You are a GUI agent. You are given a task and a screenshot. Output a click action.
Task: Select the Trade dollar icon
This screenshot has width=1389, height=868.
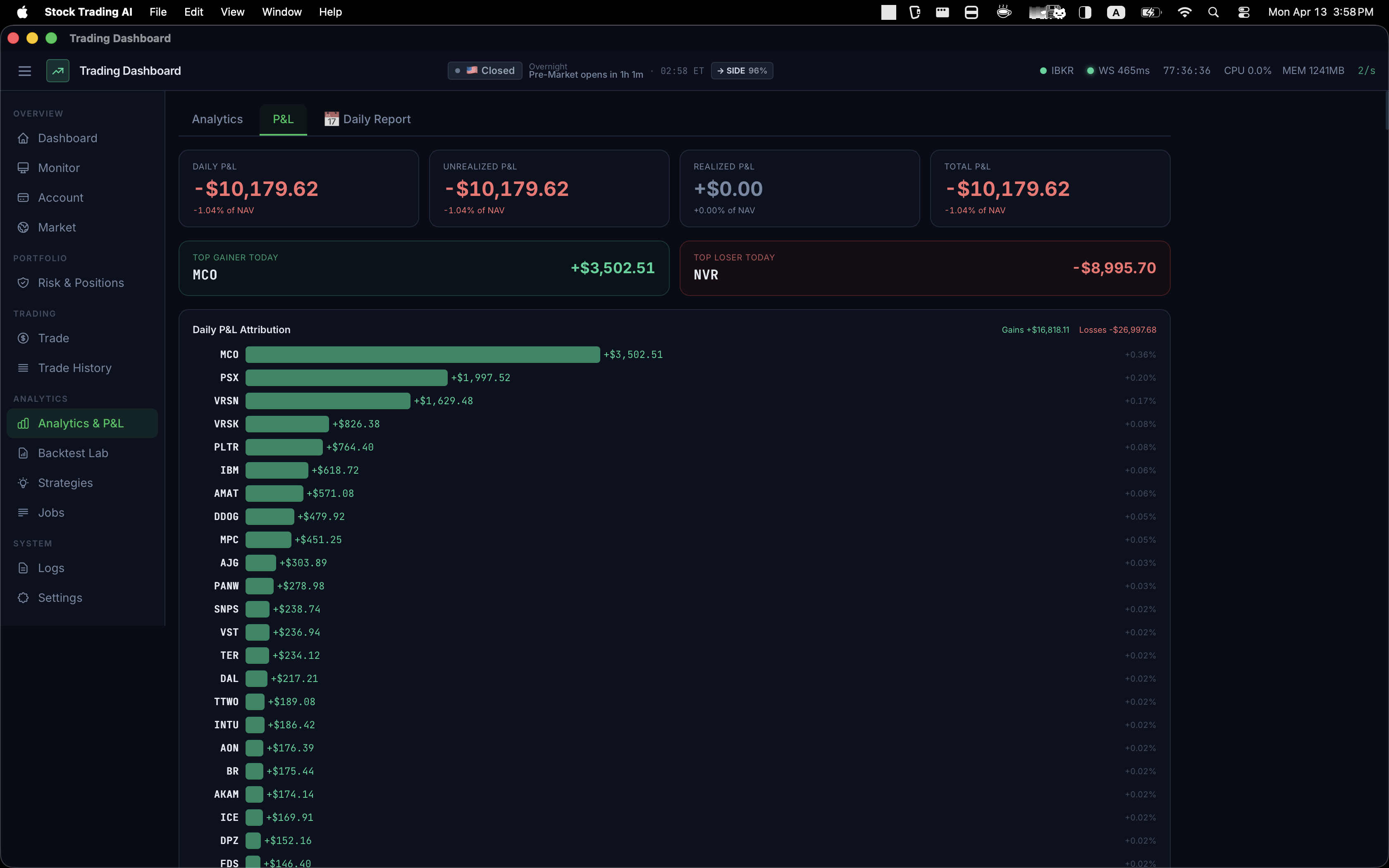pyautogui.click(x=23, y=338)
